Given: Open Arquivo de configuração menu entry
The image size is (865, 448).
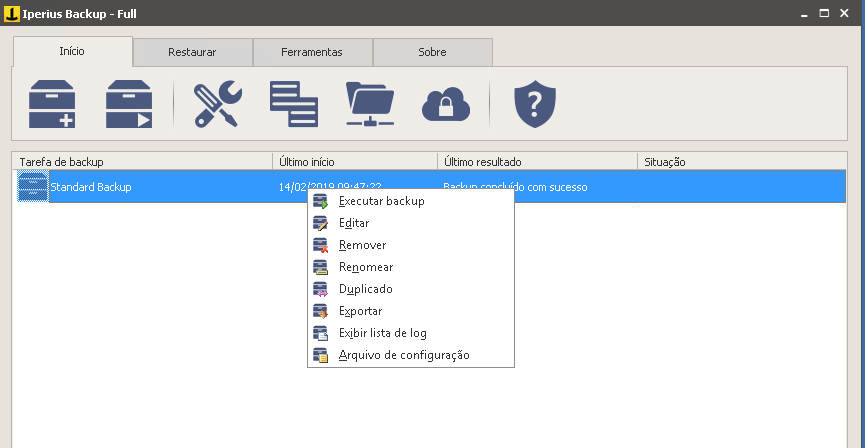Looking at the screenshot, I should [410, 355].
